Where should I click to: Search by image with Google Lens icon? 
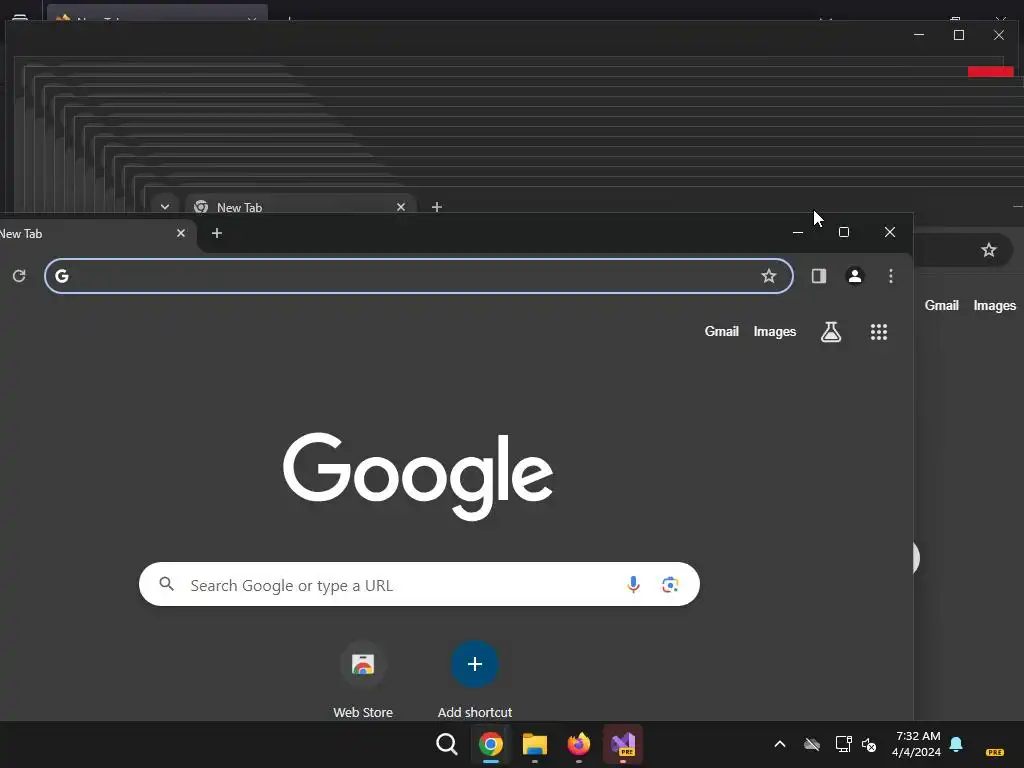coord(670,584)
